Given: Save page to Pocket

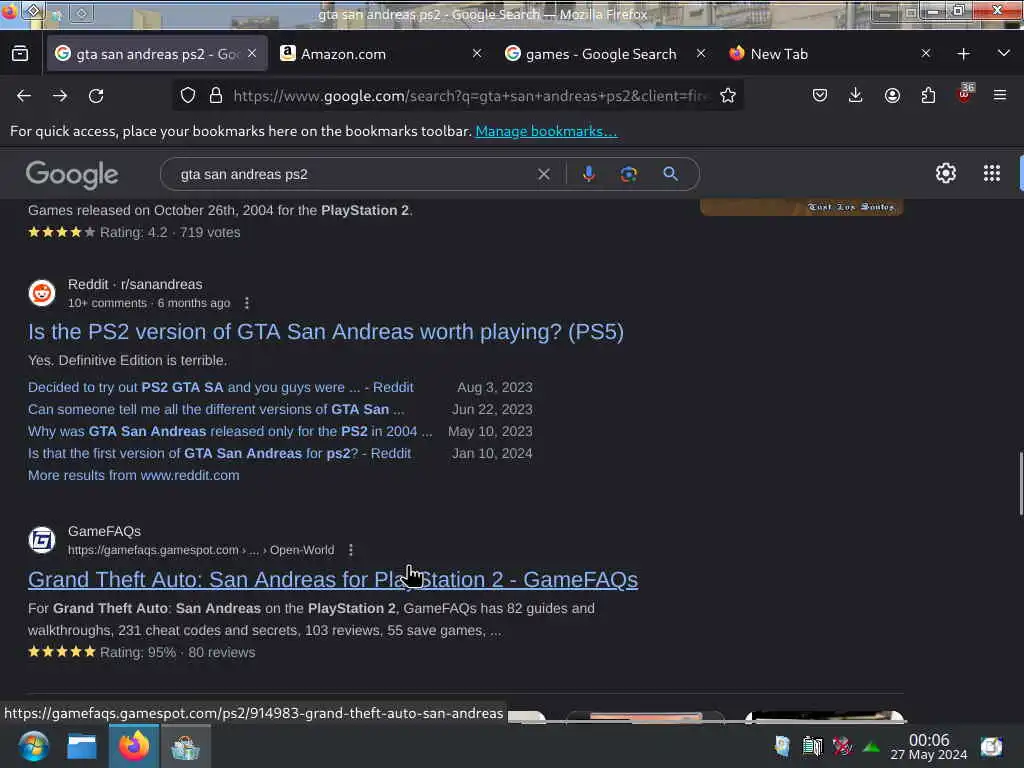Looking at the screenshot, I should click(x=820, y=95).
